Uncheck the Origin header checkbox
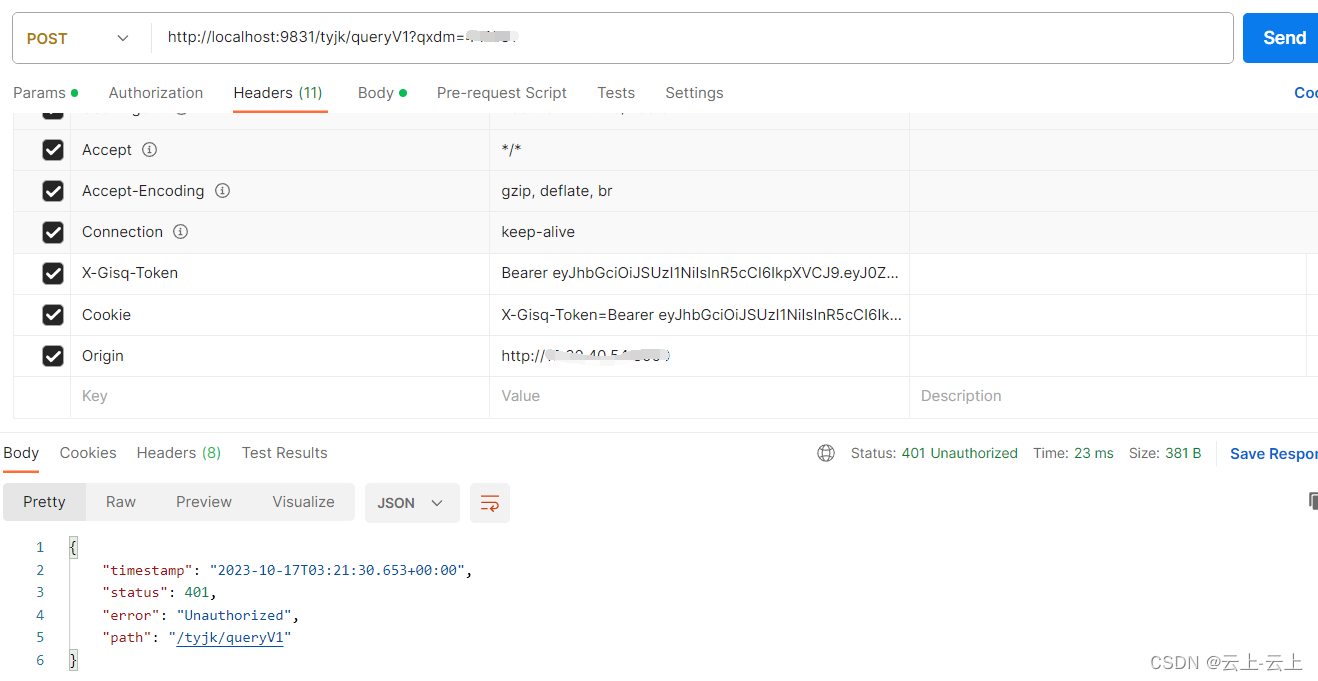This screenshot has width=1318, height=681. [53, 356]
